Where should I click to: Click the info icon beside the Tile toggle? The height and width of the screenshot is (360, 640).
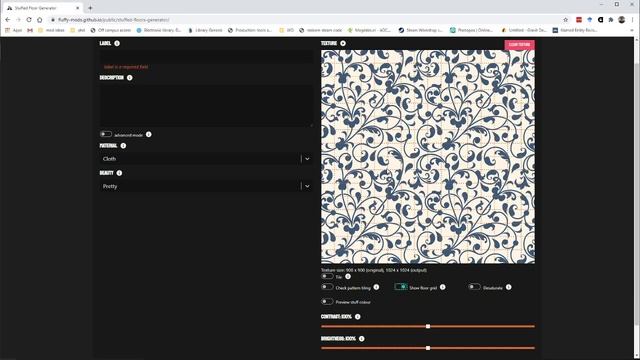[x=348, y=276]
